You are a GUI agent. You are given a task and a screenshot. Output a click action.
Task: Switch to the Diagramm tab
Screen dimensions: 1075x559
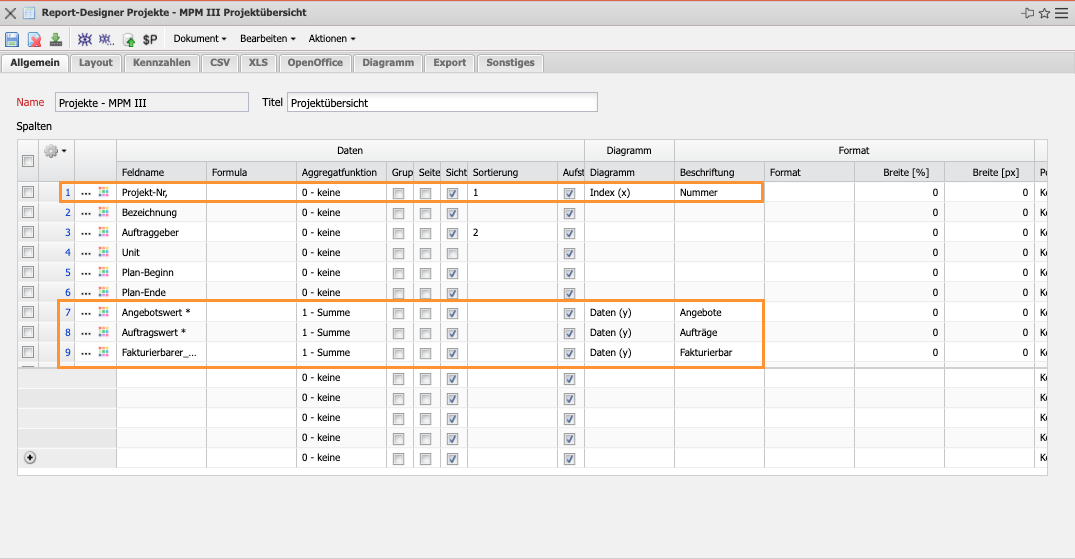pyautogui.click(x=388, y=62)
